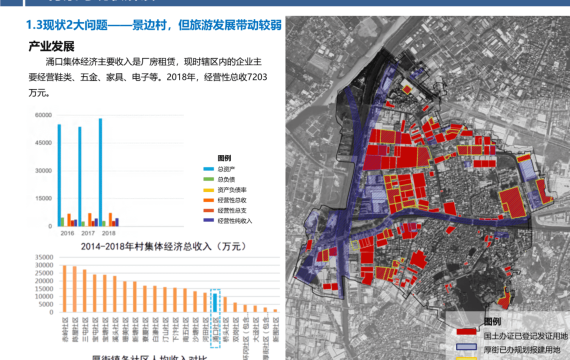Click the yellow 资产负债率 legend swatch
This screenshot has height=360, width=570.
[208, 190]
